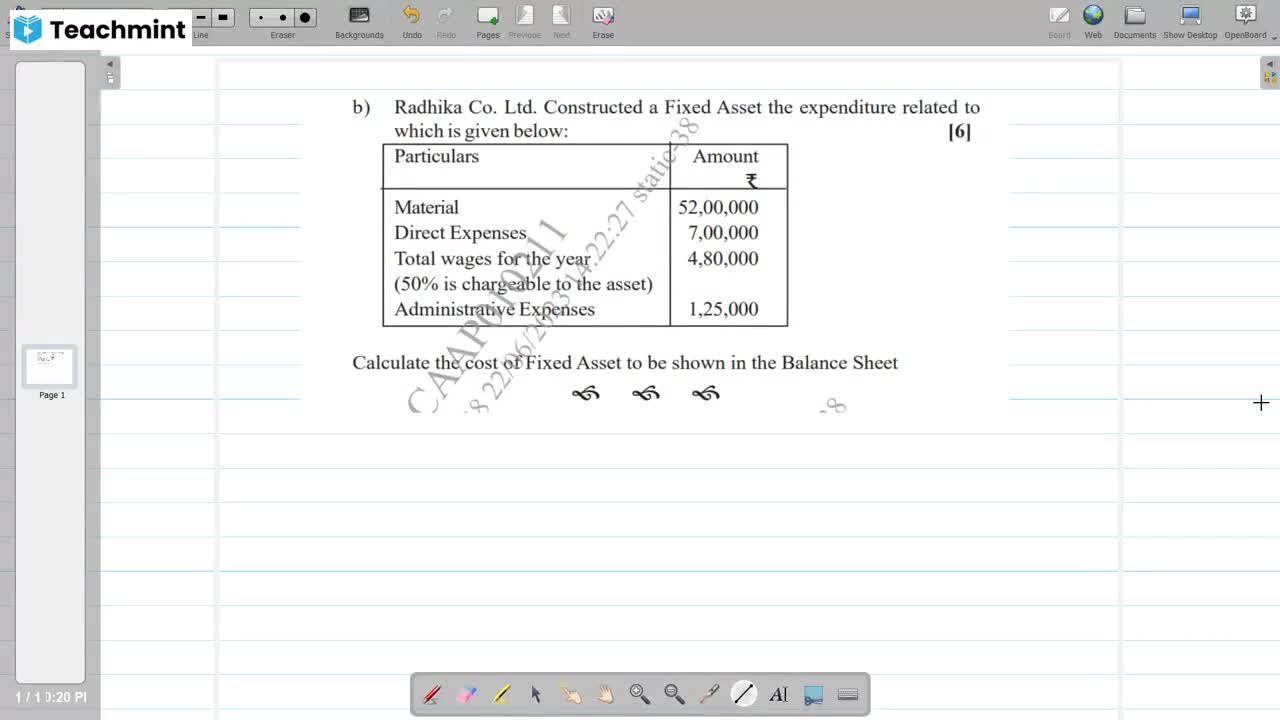Select the medium line width

pos(201,17)
